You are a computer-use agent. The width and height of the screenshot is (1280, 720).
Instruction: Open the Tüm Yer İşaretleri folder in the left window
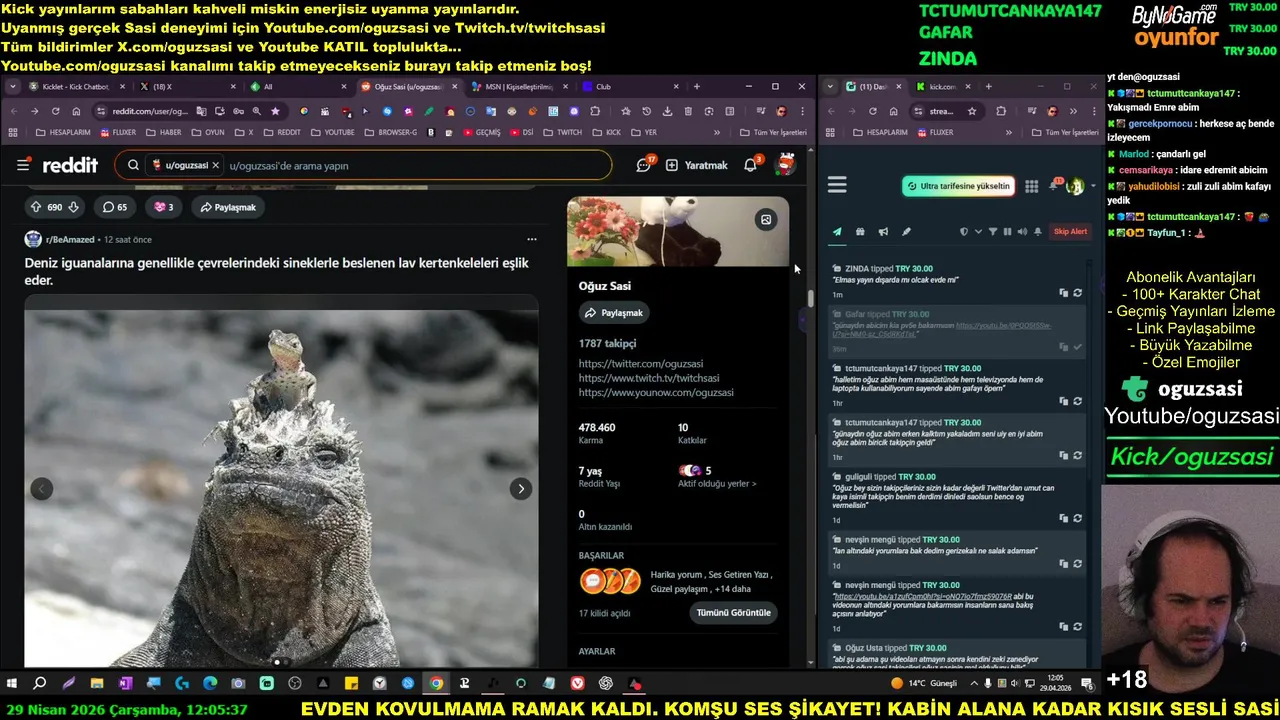point(773,132)
